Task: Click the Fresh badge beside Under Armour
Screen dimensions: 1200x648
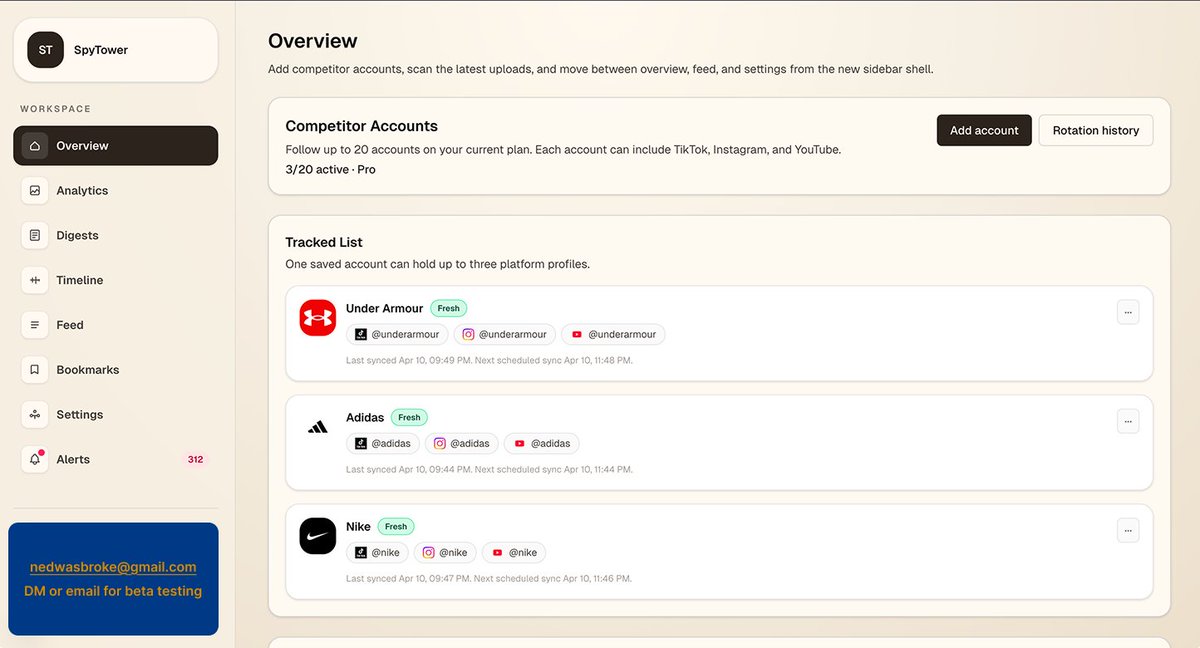Action: tap(449, 308)
